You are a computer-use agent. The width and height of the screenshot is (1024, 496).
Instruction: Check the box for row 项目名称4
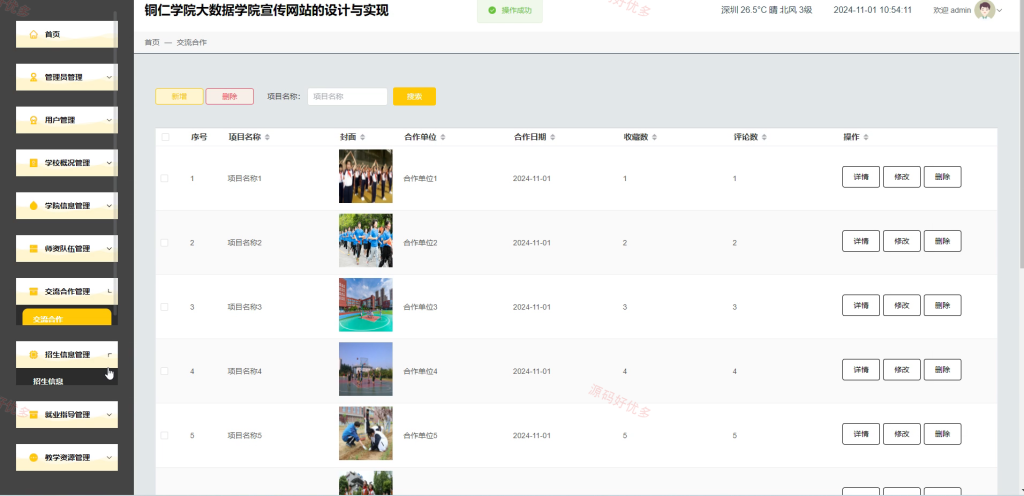165,371
